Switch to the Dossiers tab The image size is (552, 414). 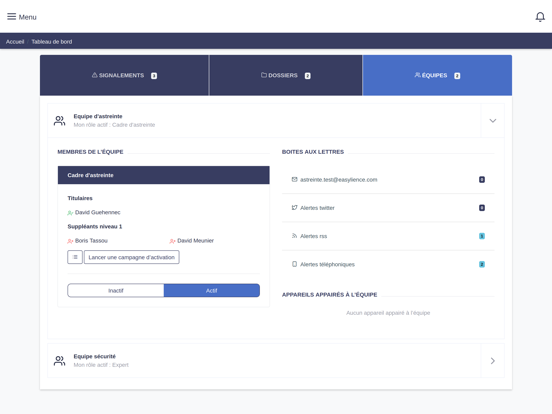[x=286, y=75]
